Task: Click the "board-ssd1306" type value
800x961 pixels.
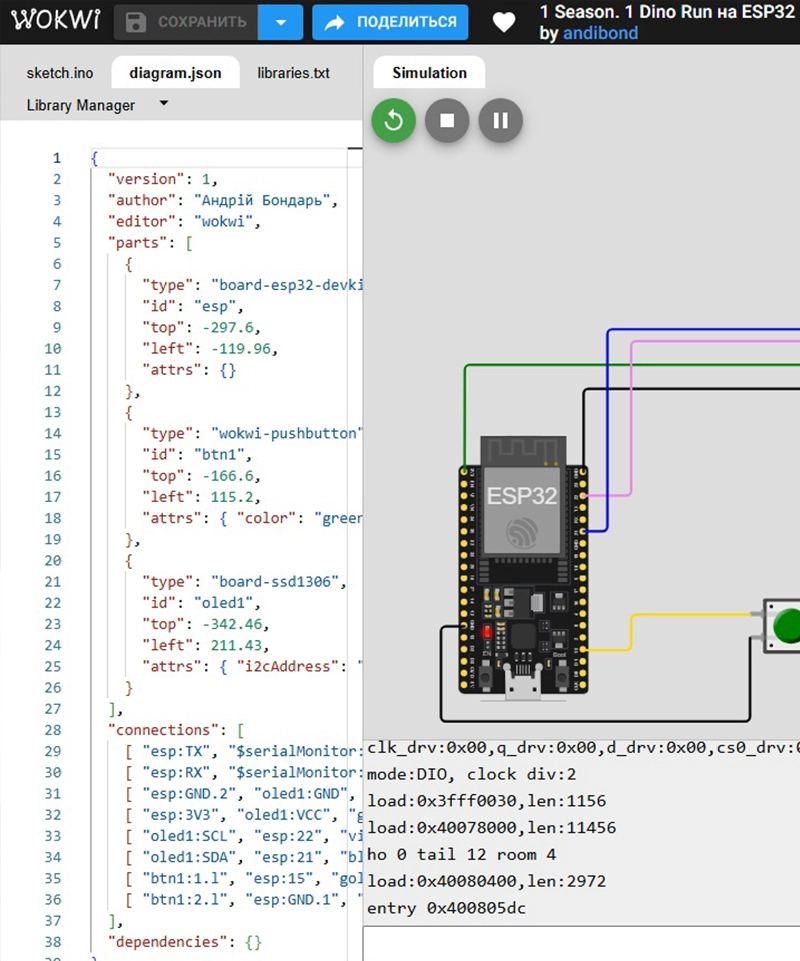Action: (x=275, y=582)
